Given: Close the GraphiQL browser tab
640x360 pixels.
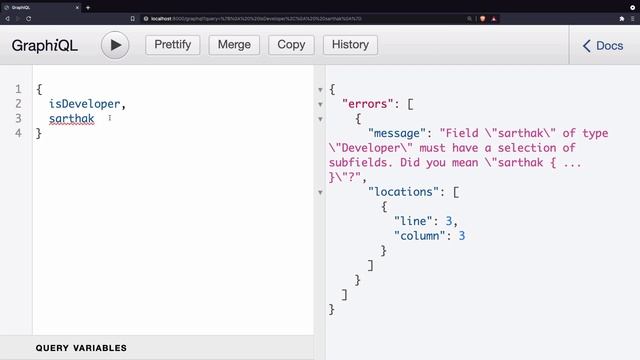Looking at the screenshot, I should coord(77,7).
